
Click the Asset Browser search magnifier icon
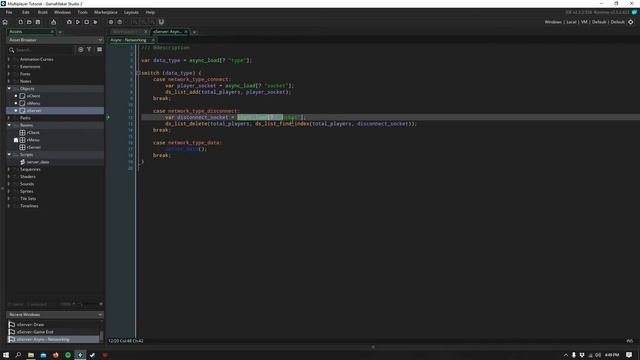[x=11, y=50]
